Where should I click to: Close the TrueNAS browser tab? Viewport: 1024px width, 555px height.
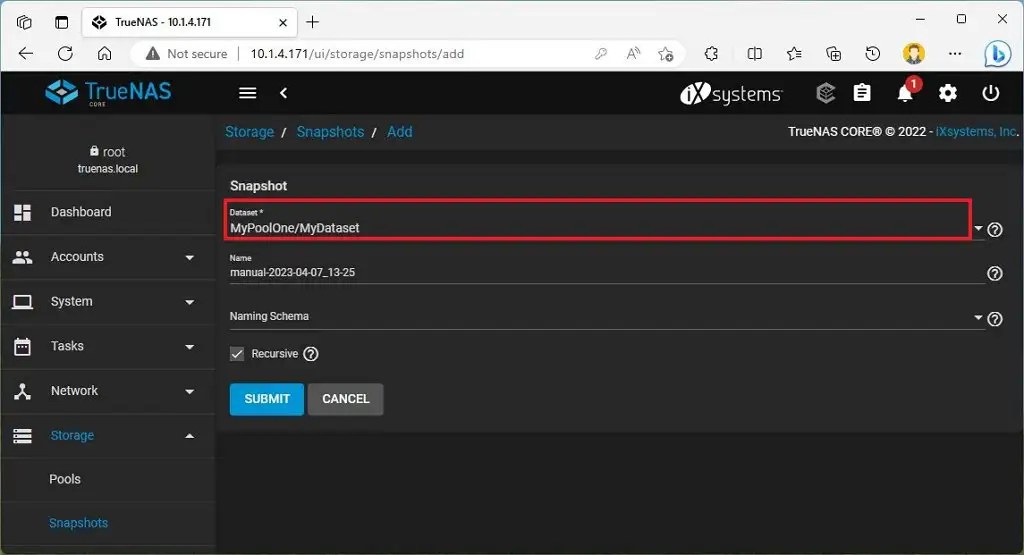(283, 22)
